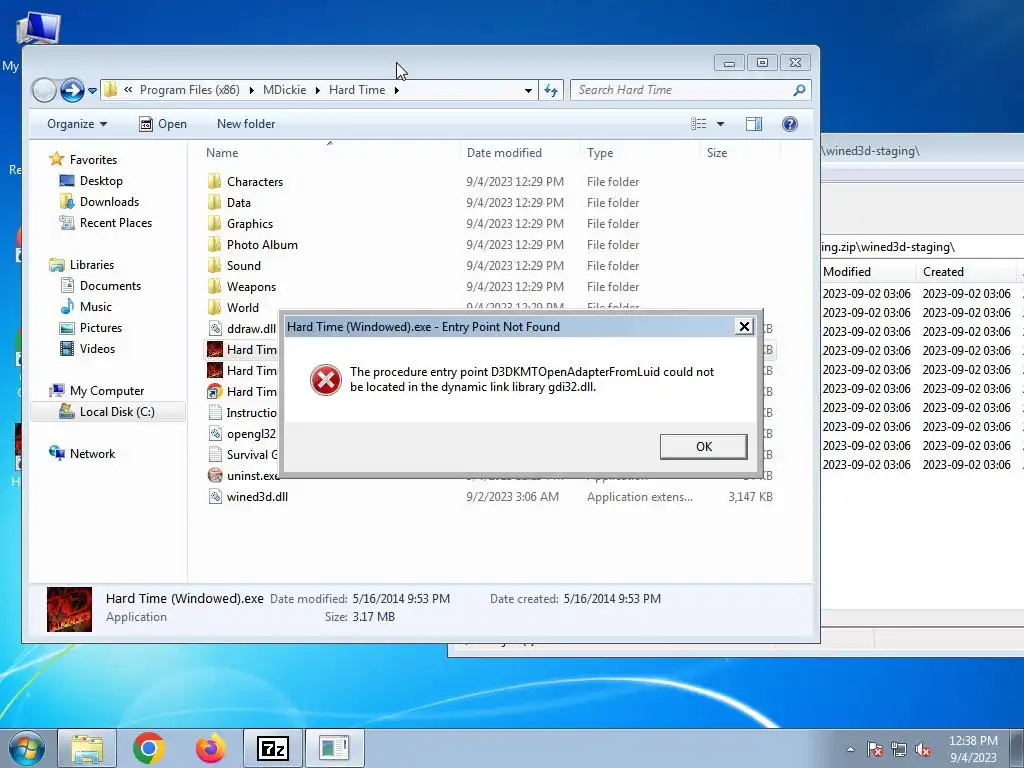This screenshot has width=1024, height=768.
Task: Click the Action Center flag icon
Action: [874, 749]
